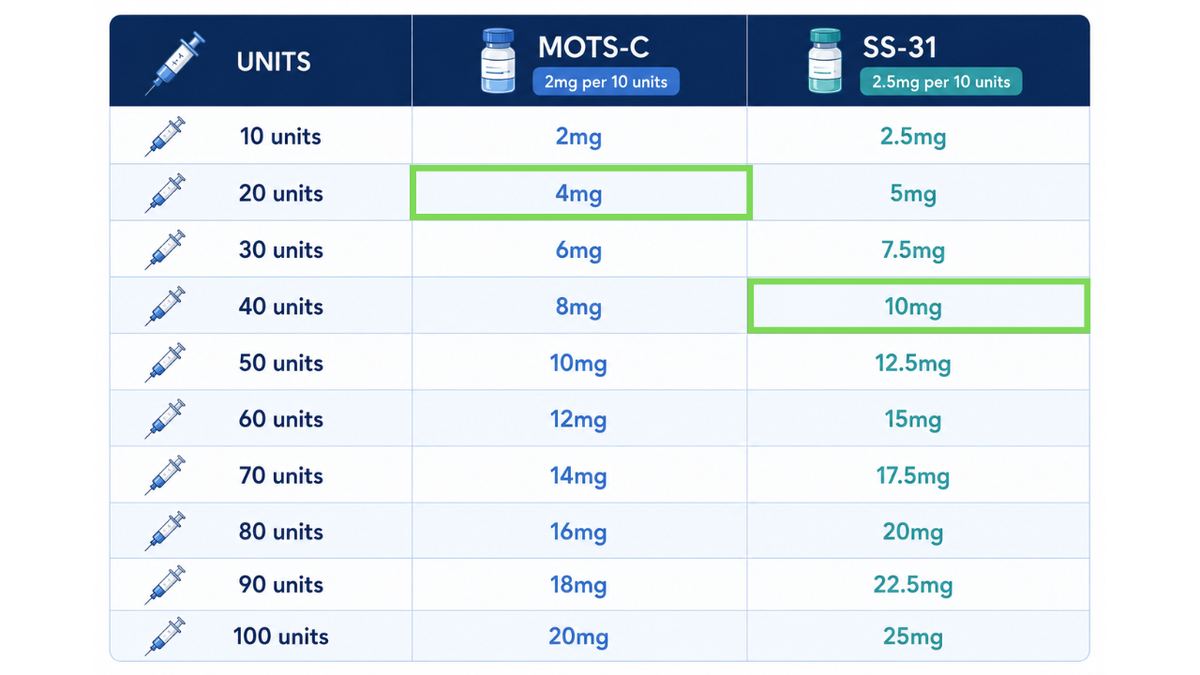1200x675 pixels.
Task: Select the 25mg cell in the last row
Action: click(913, 637)
